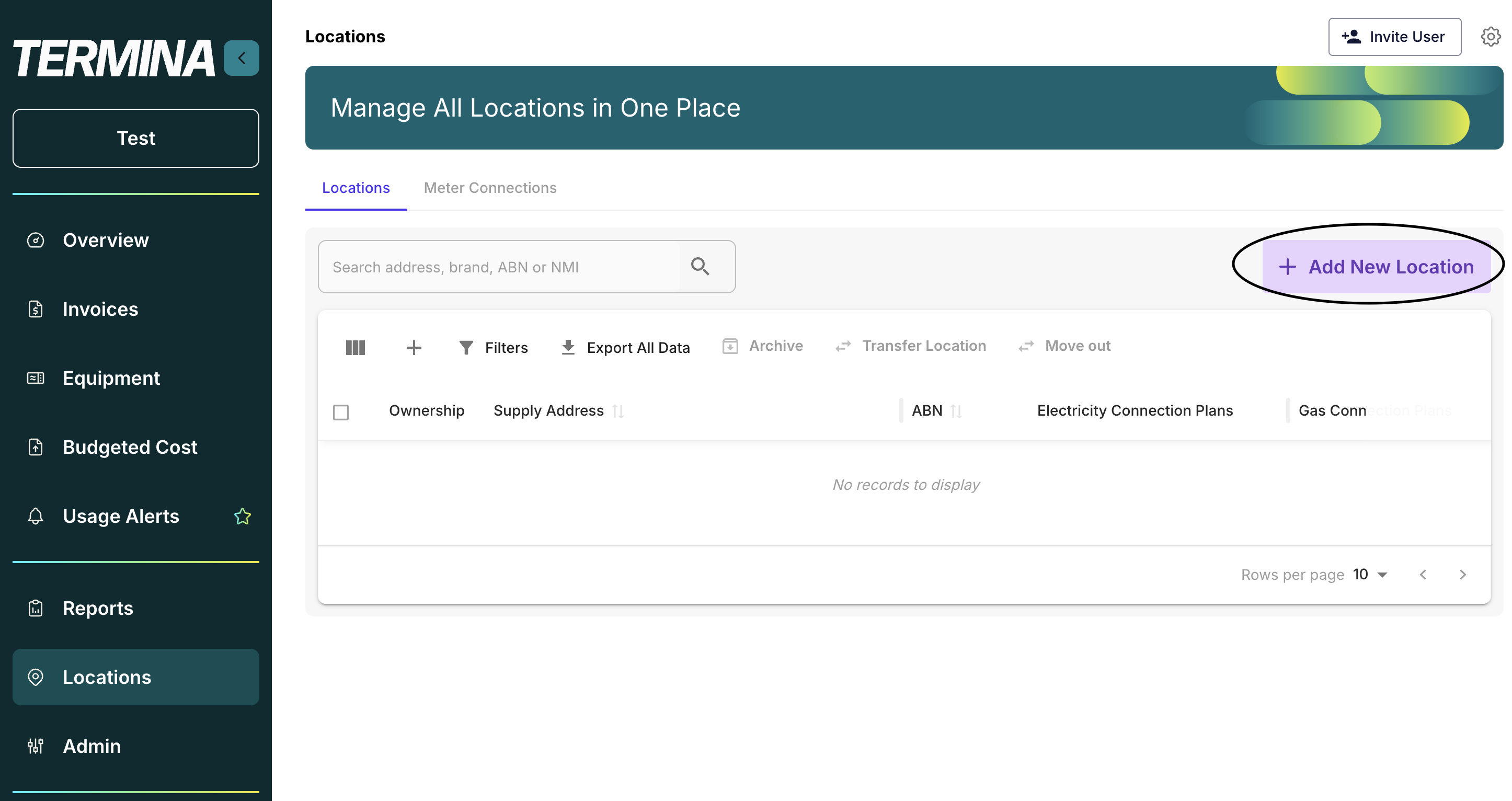This screenshot has height=801, width=1512.
Task: Click the plus icon in the table toolbar
Action: (414, 348)
